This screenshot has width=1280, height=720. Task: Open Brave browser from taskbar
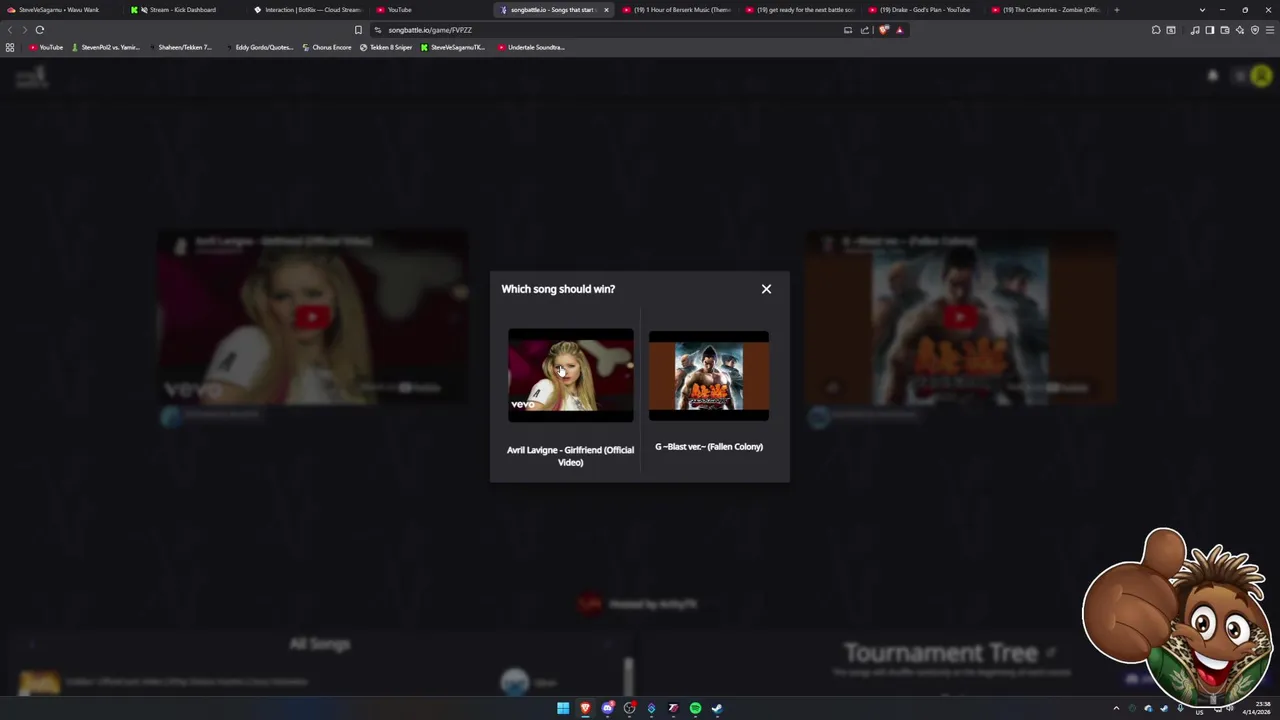tap(585, 708)
